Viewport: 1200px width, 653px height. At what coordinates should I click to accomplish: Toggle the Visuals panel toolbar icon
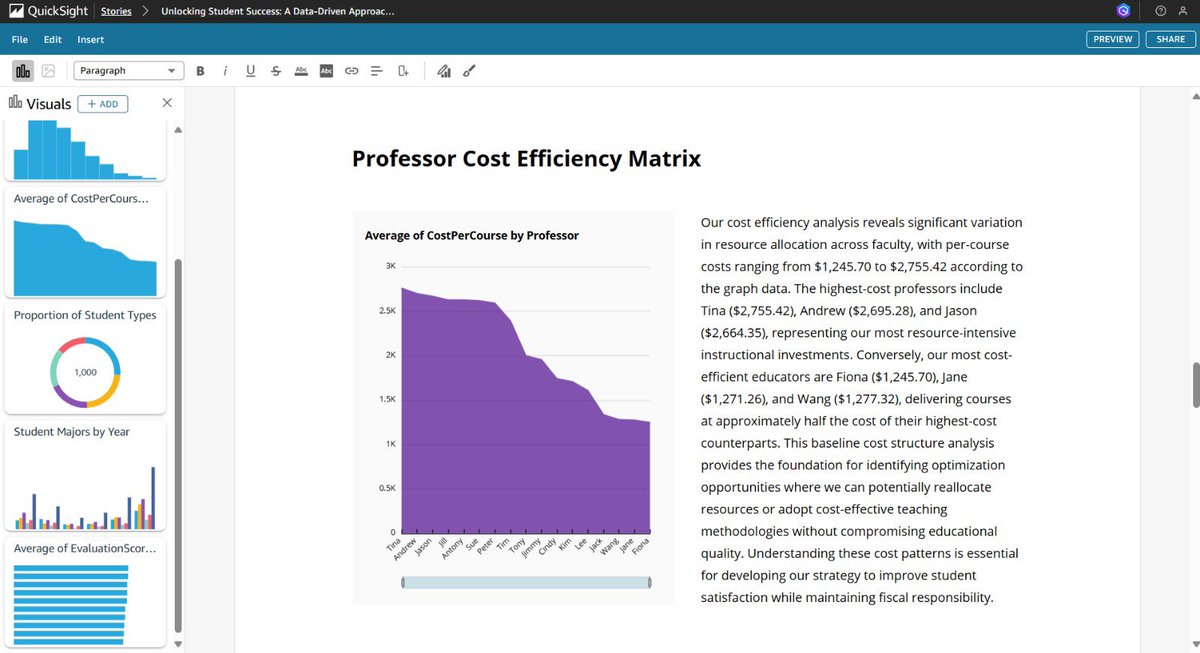click(22, 71)
